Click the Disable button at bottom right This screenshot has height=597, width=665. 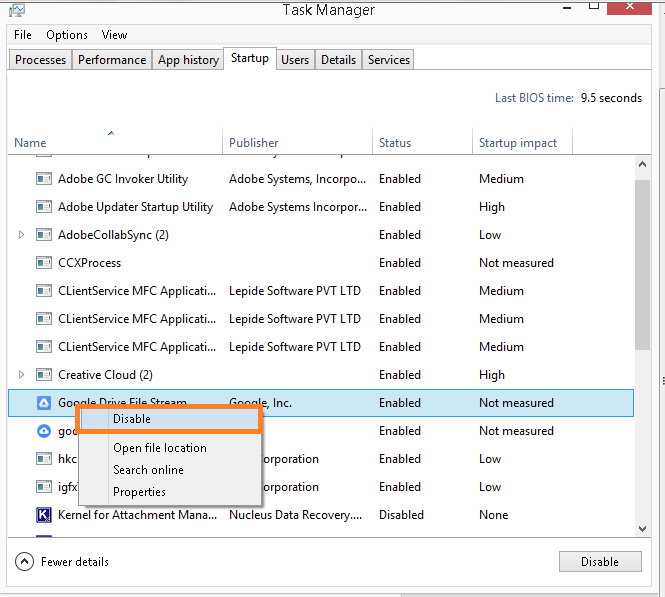tap(600, 561)
